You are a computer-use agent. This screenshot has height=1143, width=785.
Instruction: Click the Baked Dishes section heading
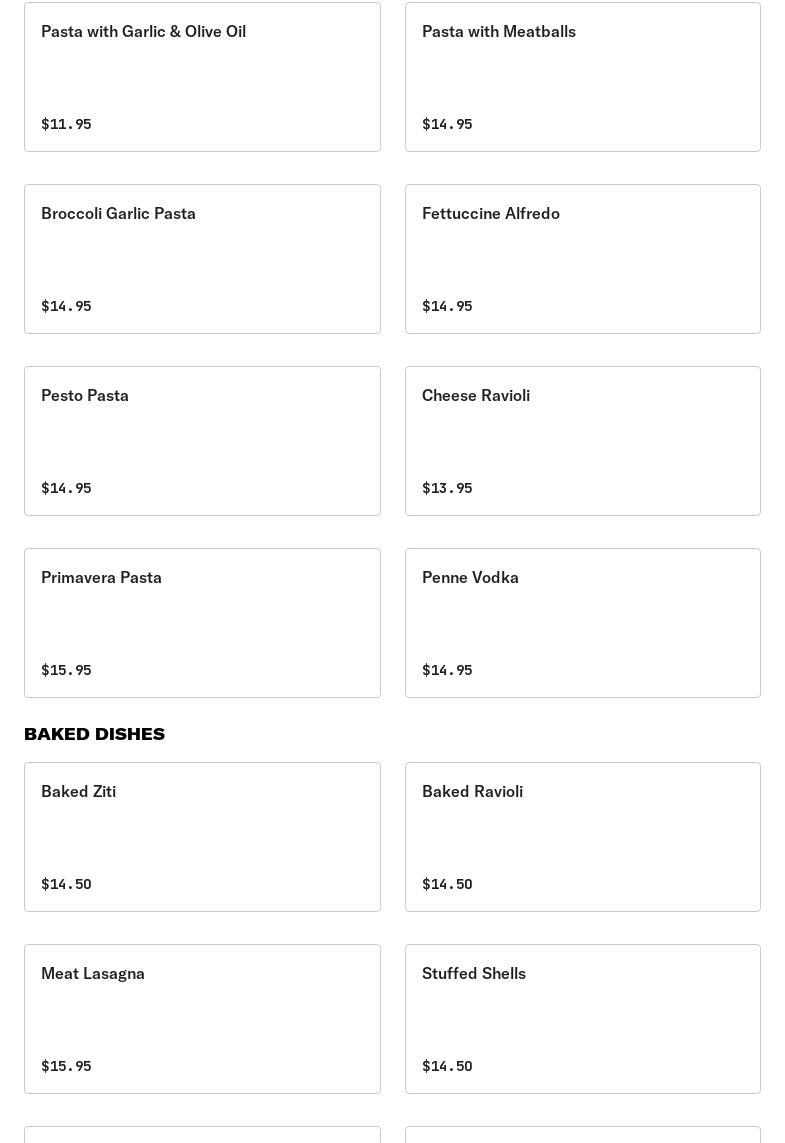point(95,734)
